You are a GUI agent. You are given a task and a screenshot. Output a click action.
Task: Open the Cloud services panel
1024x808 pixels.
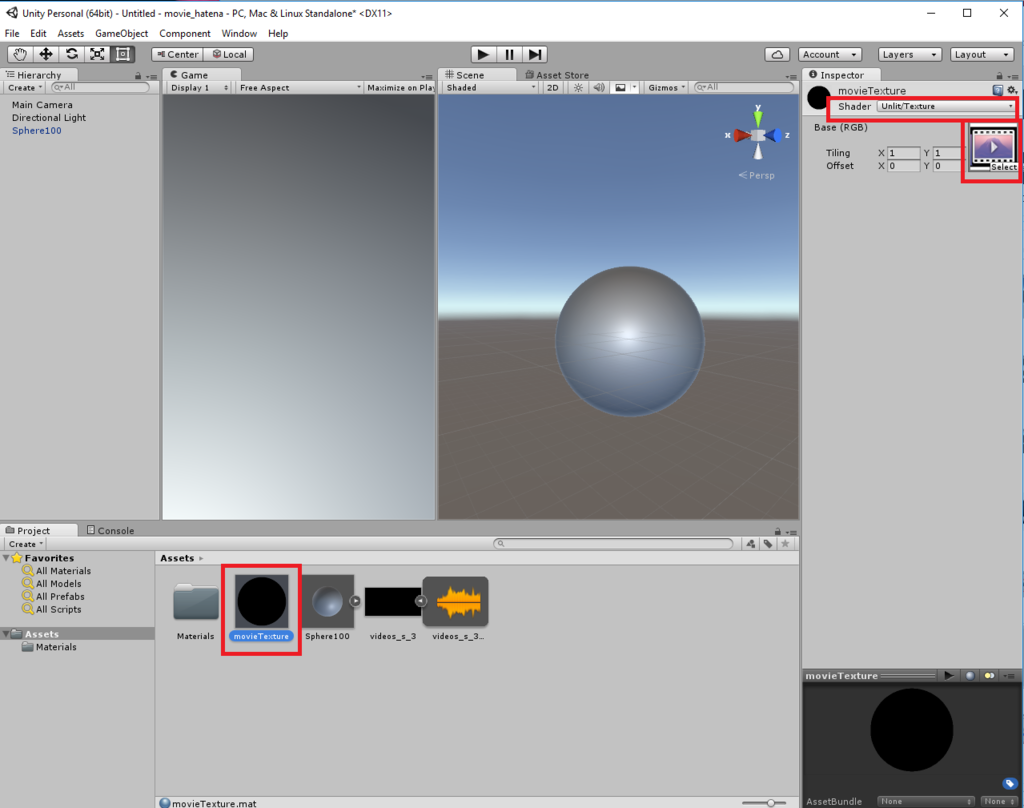point(777,54)
